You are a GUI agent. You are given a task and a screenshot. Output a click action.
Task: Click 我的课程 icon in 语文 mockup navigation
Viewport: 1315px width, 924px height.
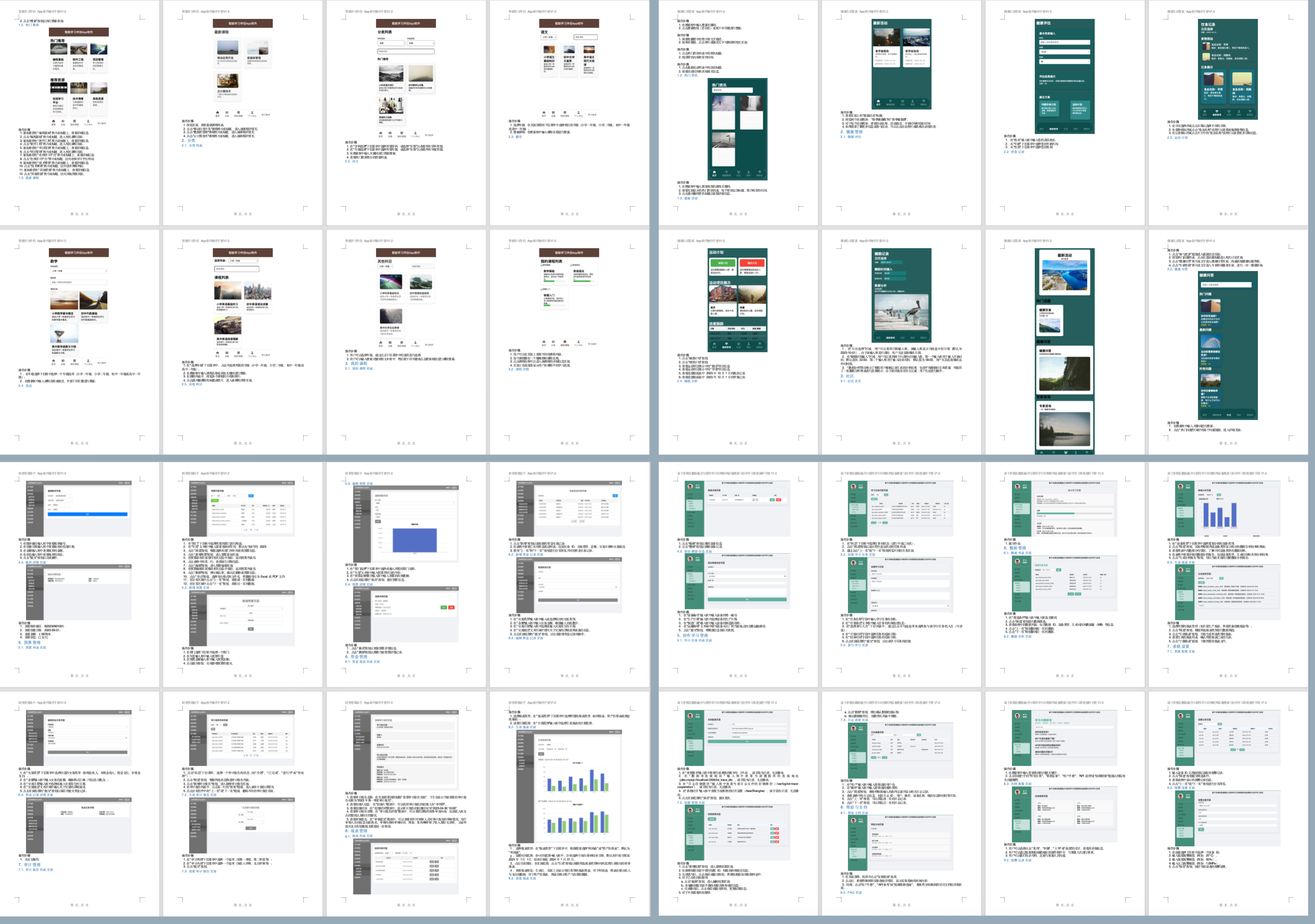click(x=565, y=112)
